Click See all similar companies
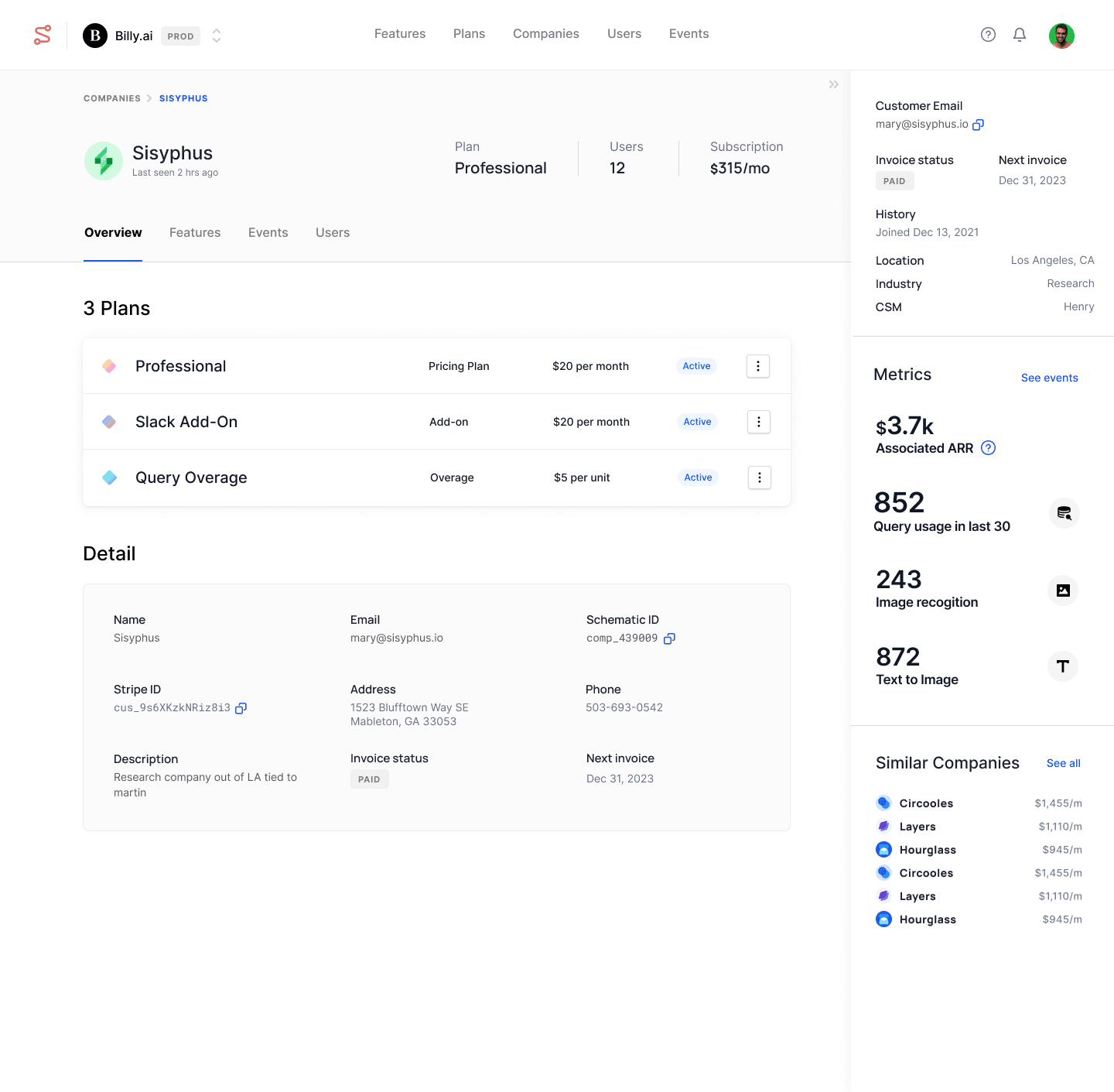 pos(1063,763)
